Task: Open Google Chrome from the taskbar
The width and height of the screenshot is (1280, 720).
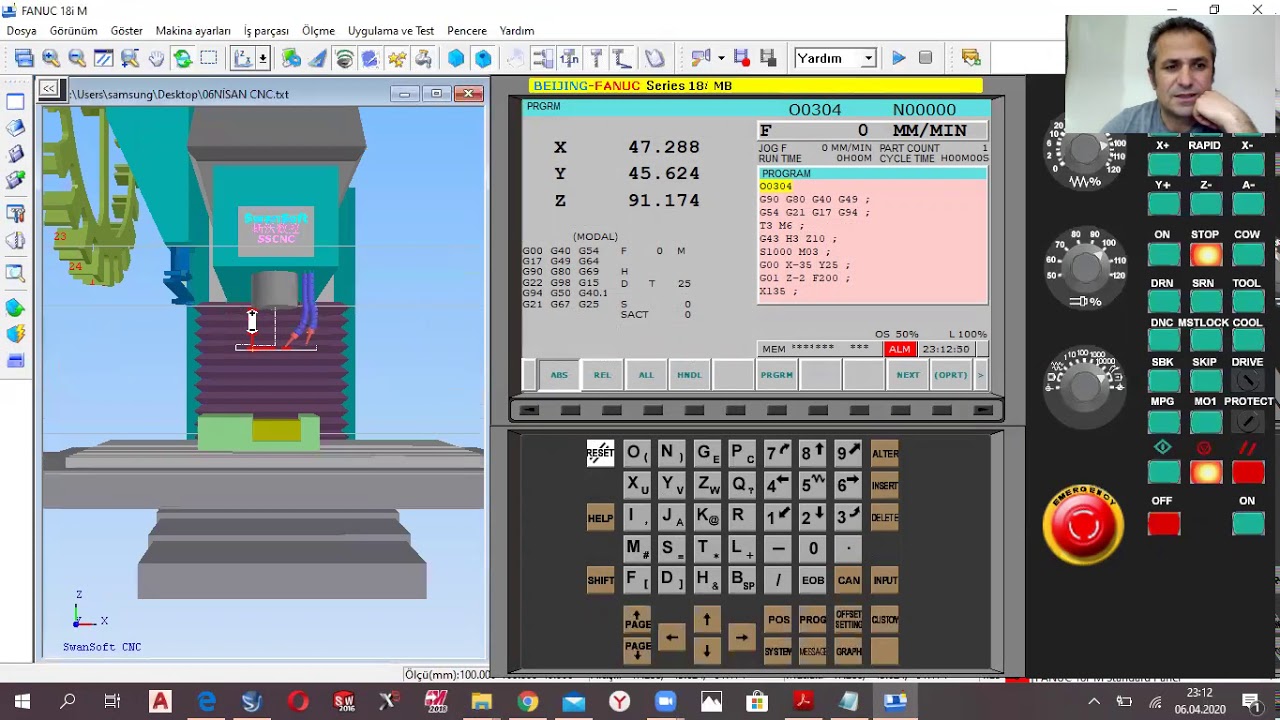Action: coord(527,701)
